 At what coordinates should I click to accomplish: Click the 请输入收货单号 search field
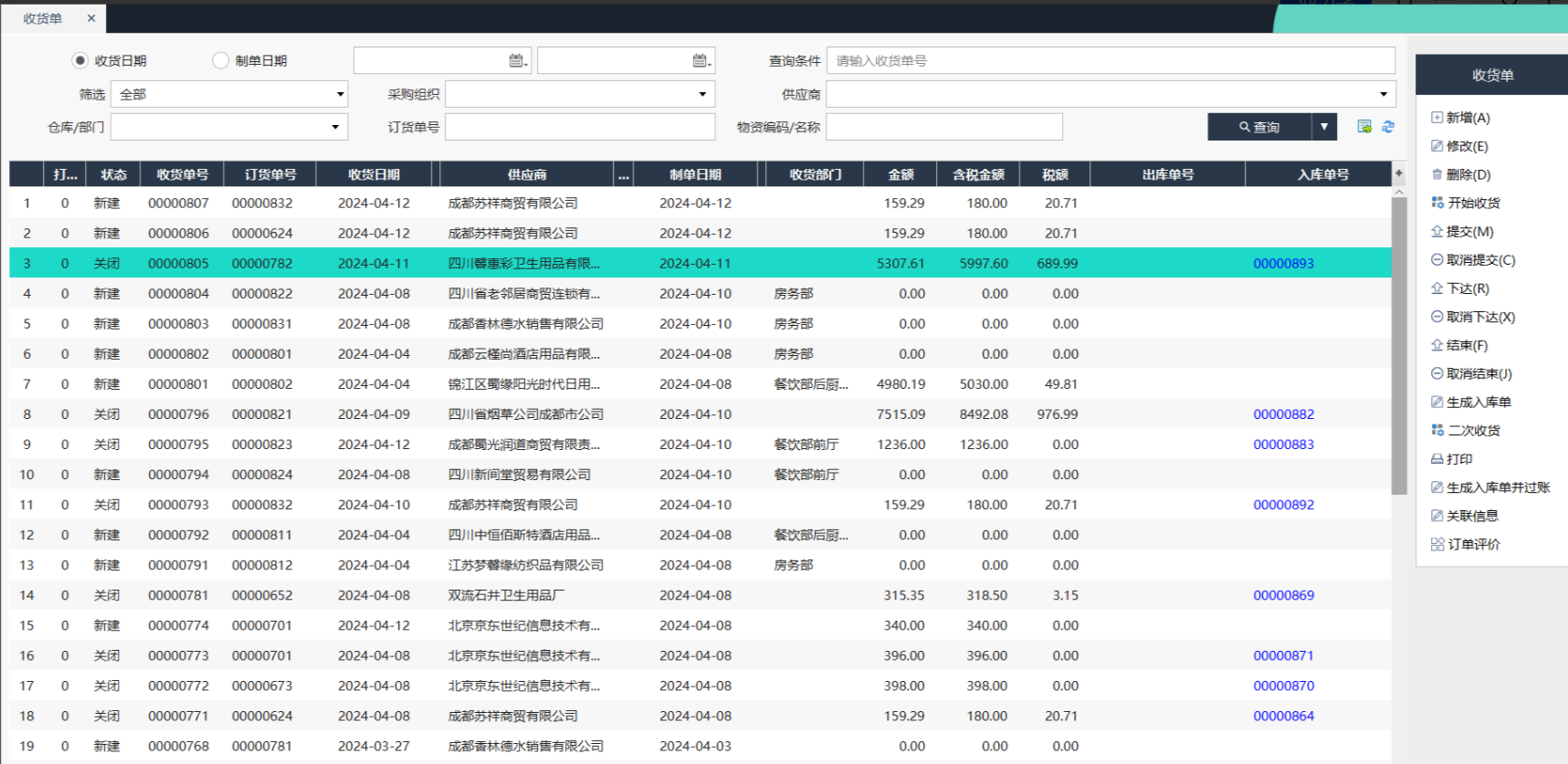coord(1110,61)
